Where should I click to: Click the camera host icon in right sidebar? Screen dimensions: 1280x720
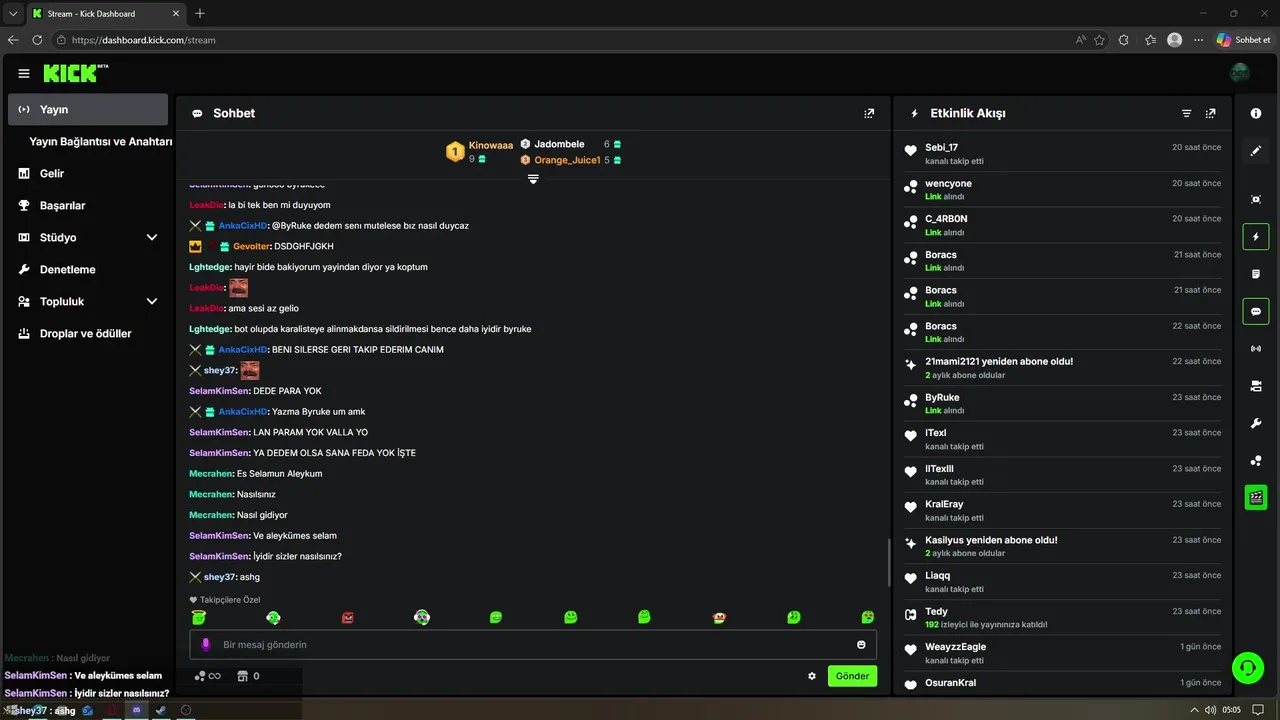coord(1256,386)
